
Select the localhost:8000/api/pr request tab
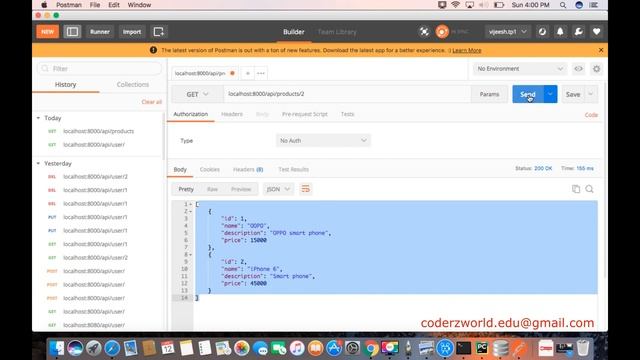(204, 73)
